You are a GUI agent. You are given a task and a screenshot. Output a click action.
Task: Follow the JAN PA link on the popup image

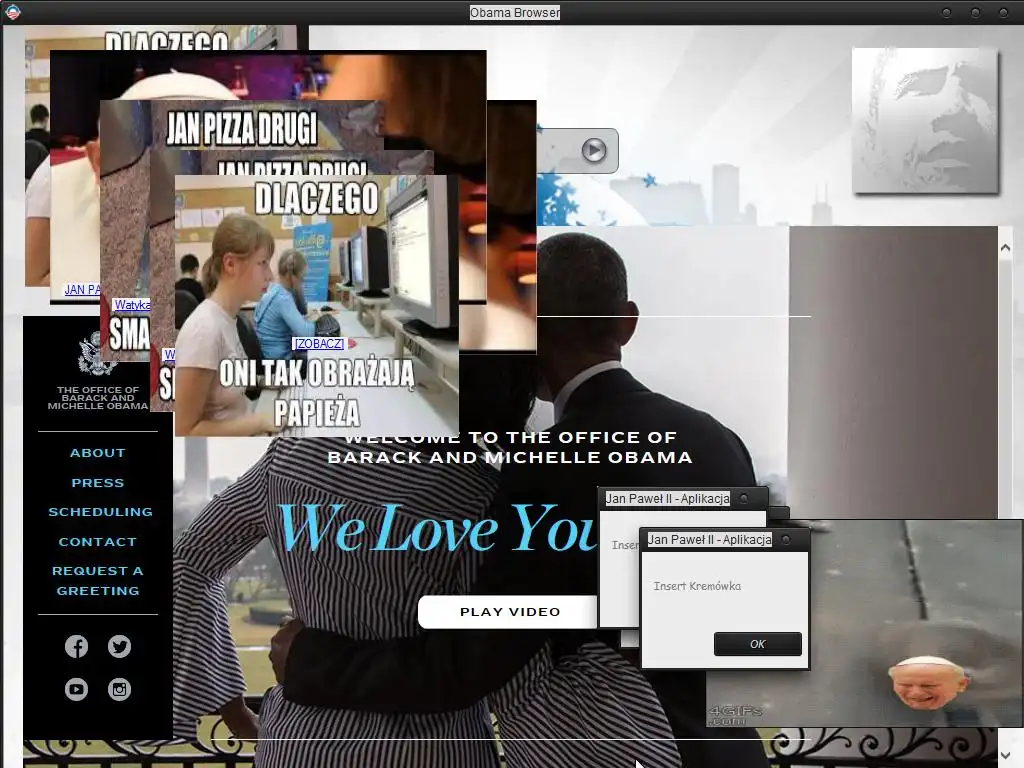82,289
